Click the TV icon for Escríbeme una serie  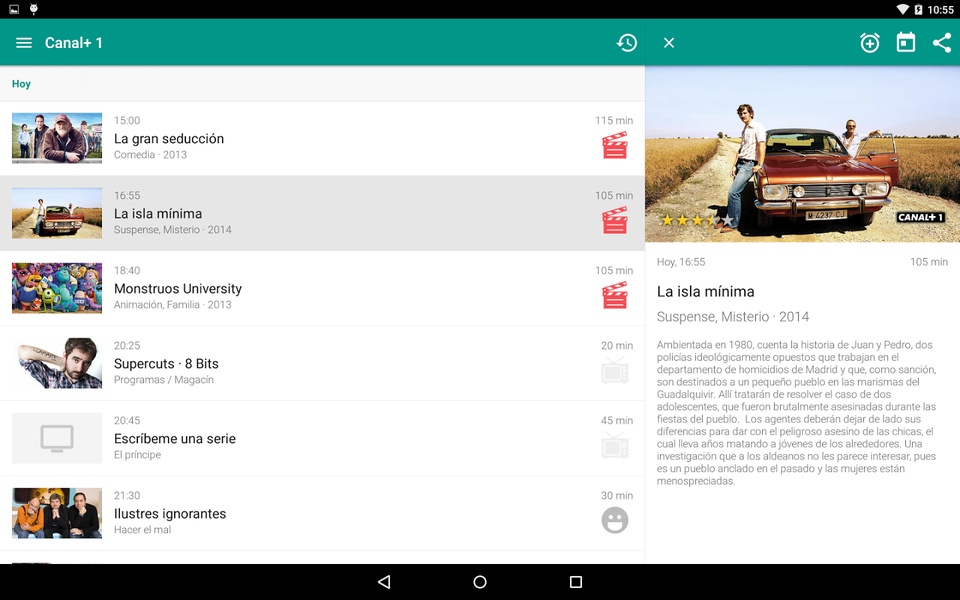click(615, 445)
